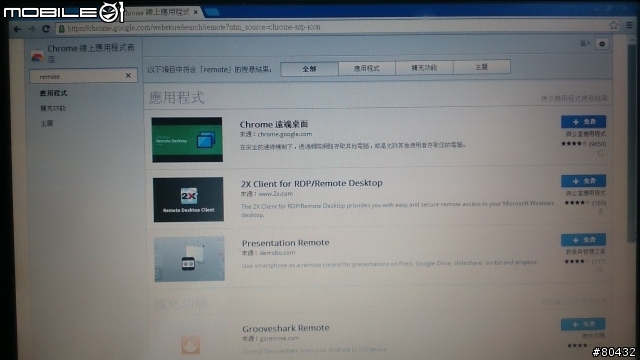Reload the page with the refresh icon

click(46, 29)
